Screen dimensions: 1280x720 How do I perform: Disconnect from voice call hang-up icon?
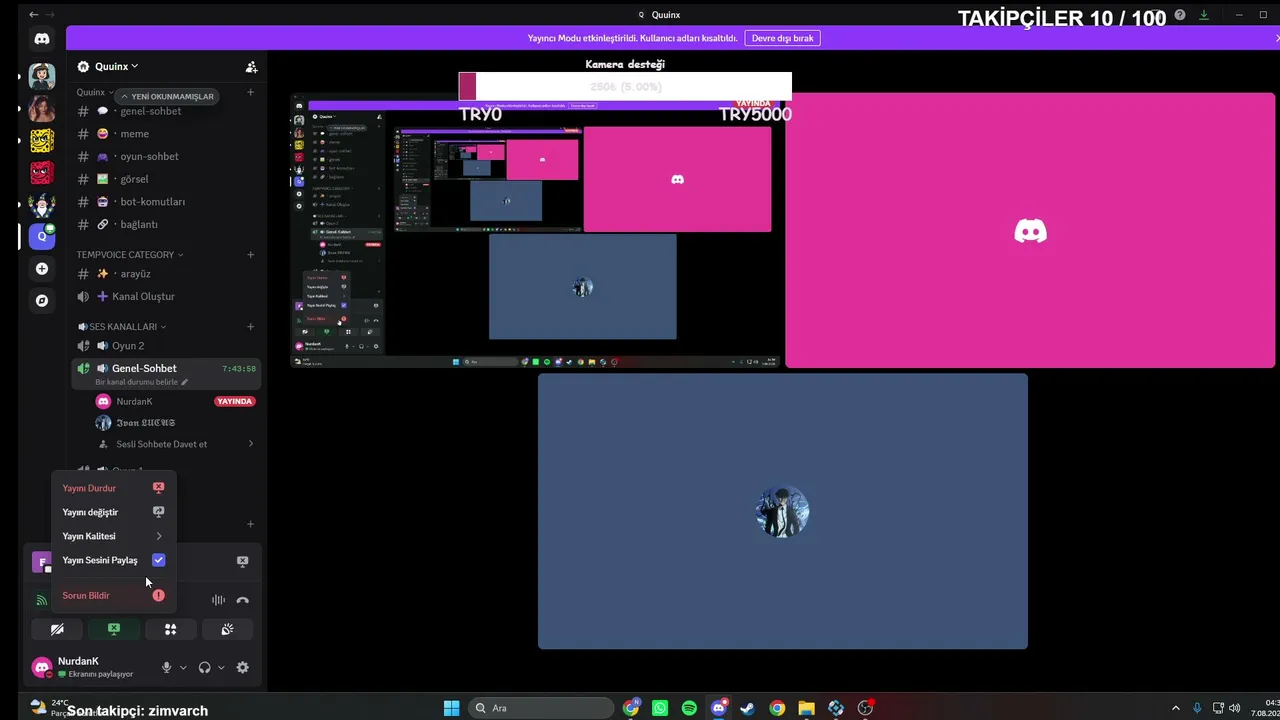tap(242, 600)
